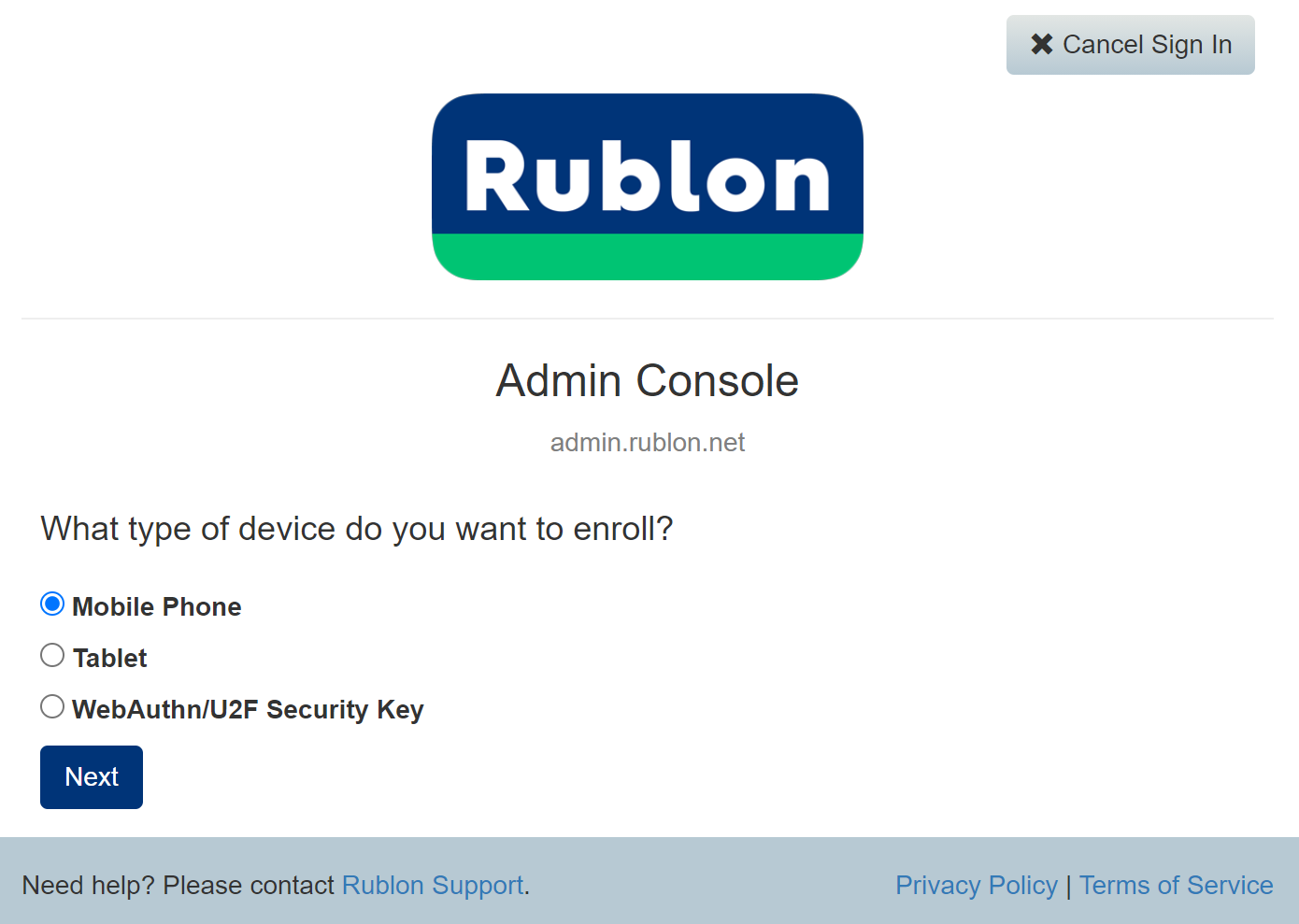The image size is (1299, 924).
Task: Open the Rublon Support link
Action: [x=433, y=885]
